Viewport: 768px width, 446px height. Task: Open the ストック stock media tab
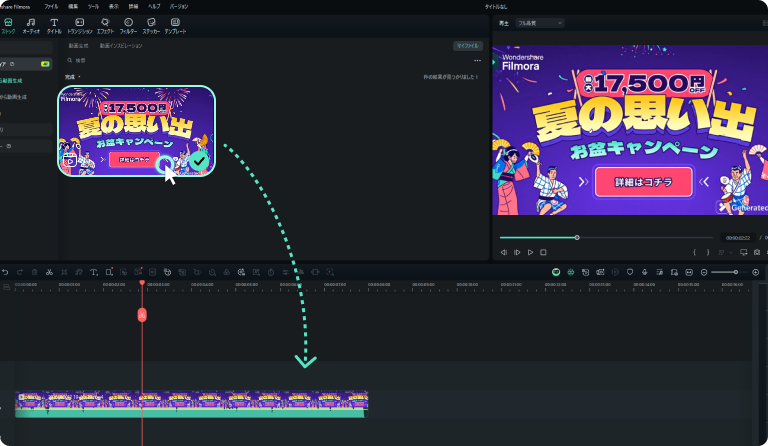[8, 25]
